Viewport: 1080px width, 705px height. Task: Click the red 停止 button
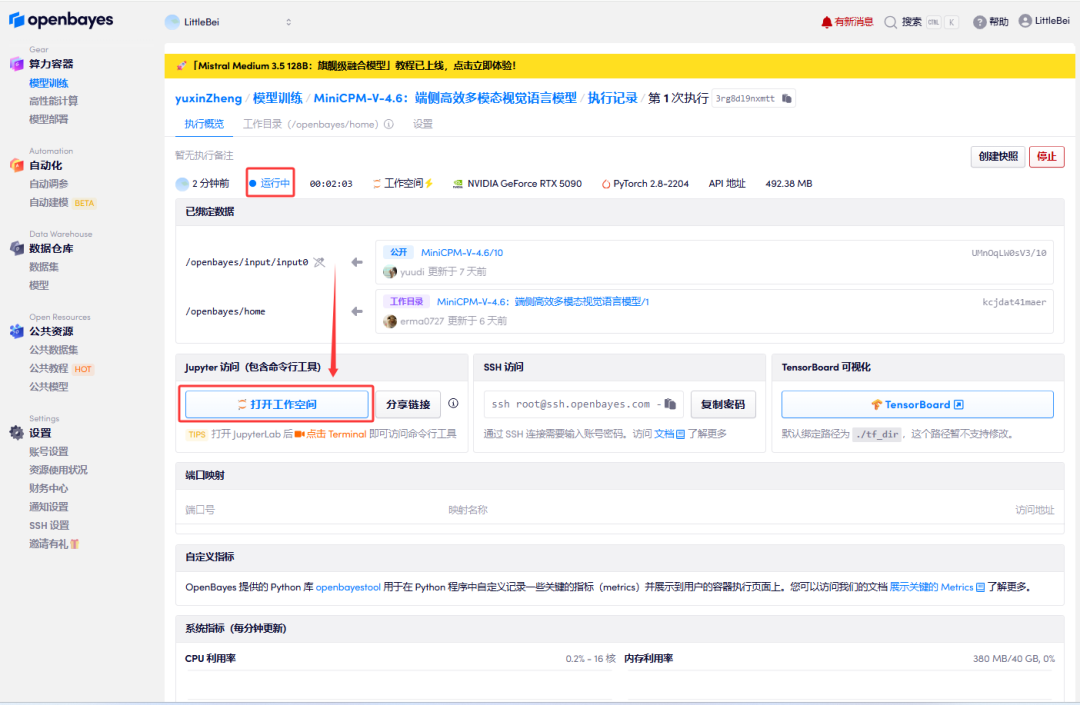1047,156
